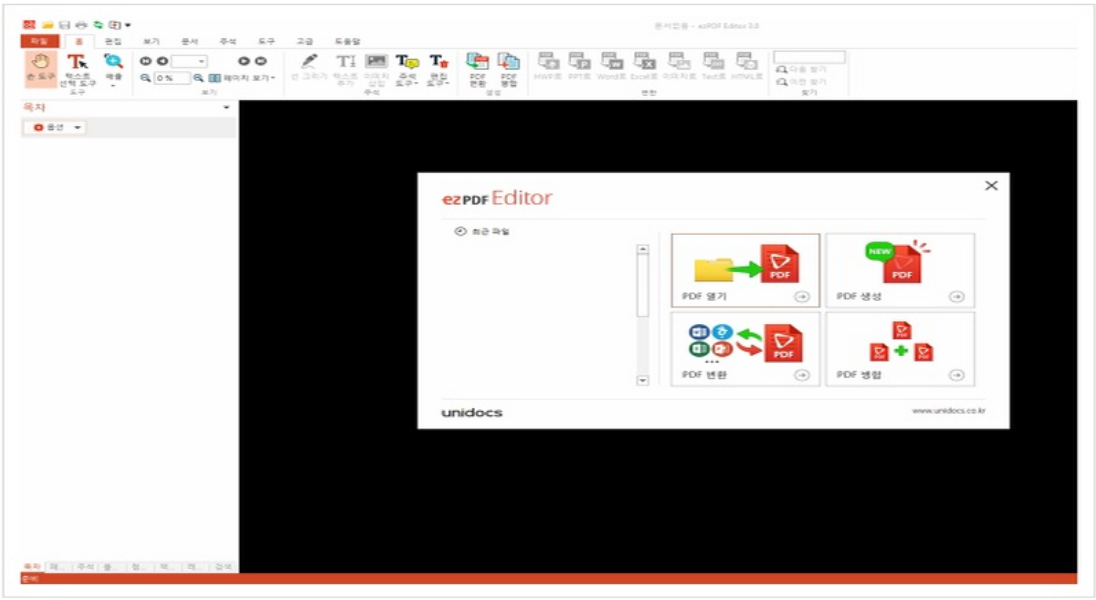This screenshot has height=600, width=1096.
Task: Click the save icon in quick access toolbar
Action: click(64, 25)
